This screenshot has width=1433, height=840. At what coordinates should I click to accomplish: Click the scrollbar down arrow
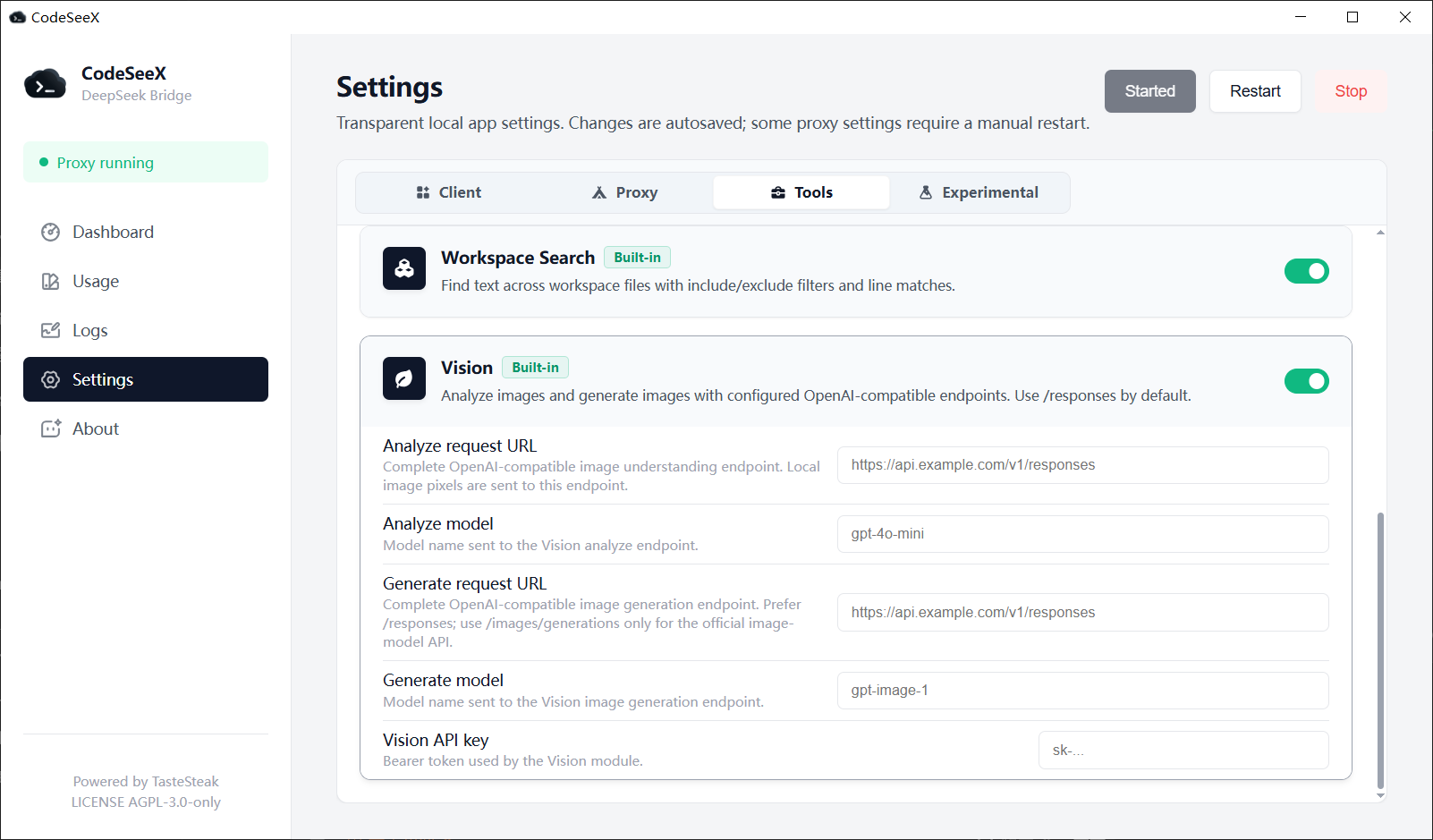(1380, 795)
